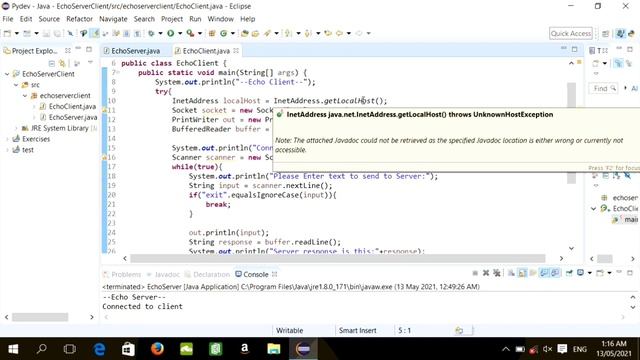Open the Run menu
Image resolution: width=640 pixels, height=360 pixels.
195,19
